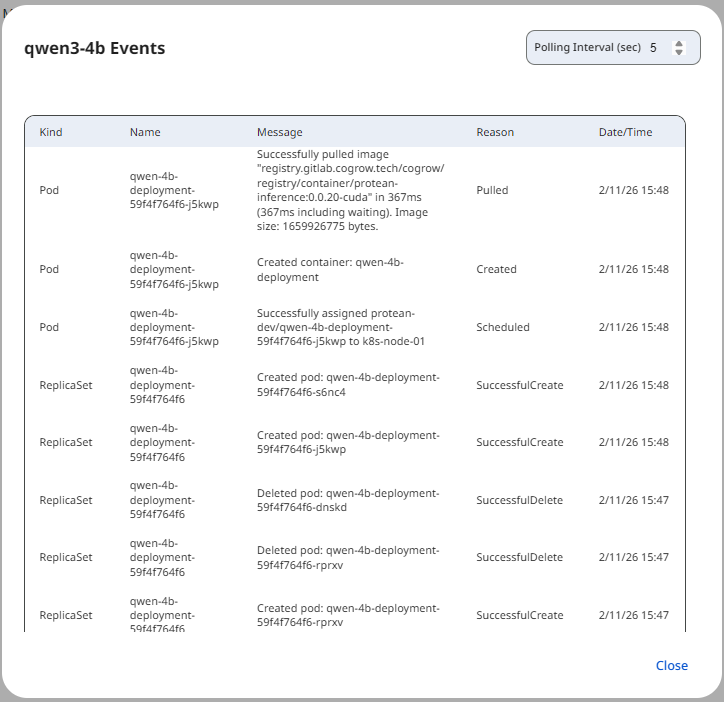Screen dimensions: 724x702
Task: Click the Reason column header
Action: click(495, 132)
